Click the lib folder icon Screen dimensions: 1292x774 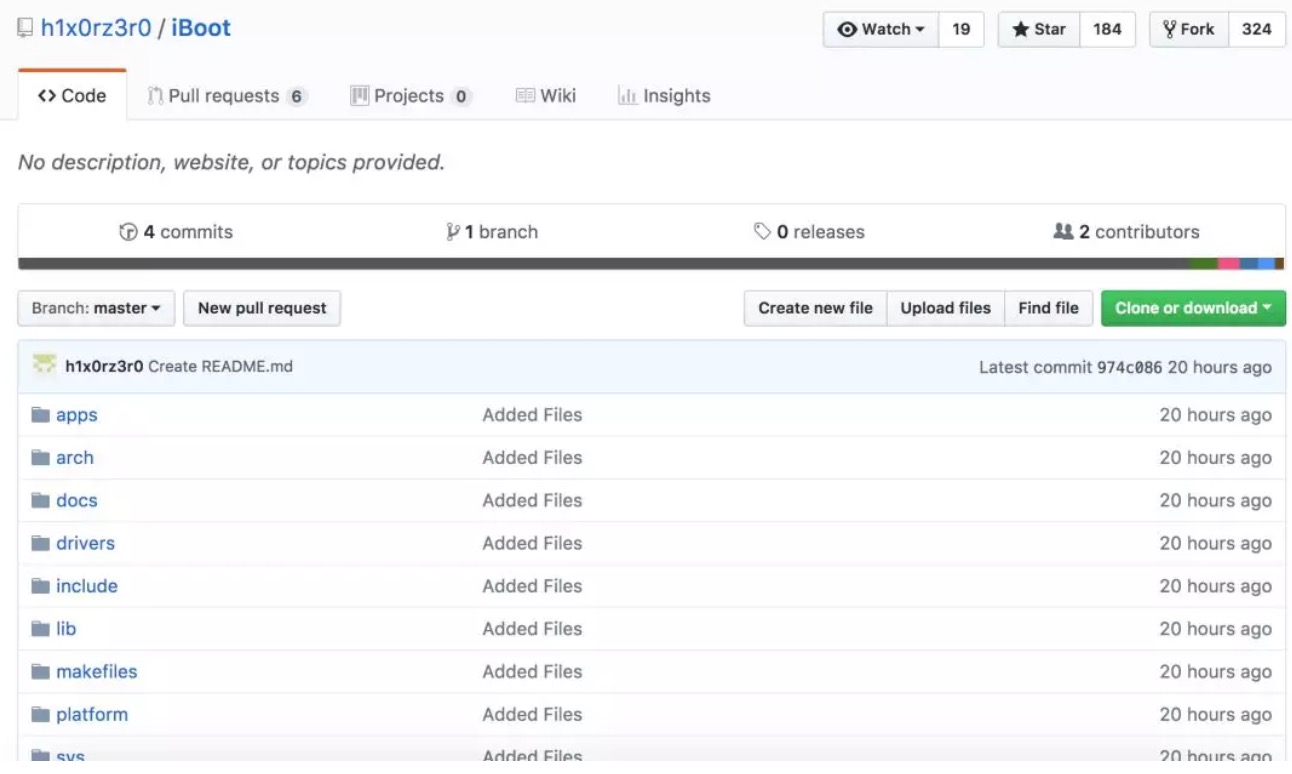point(40,629)
